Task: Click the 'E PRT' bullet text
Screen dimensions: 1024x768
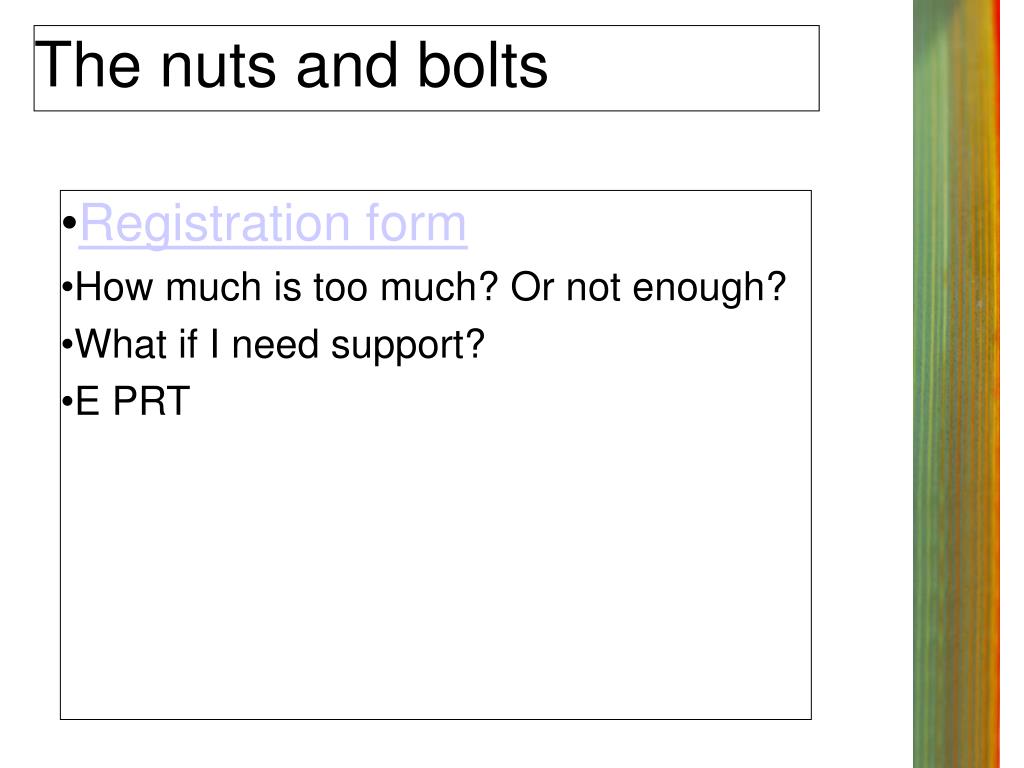Action: 132,402
